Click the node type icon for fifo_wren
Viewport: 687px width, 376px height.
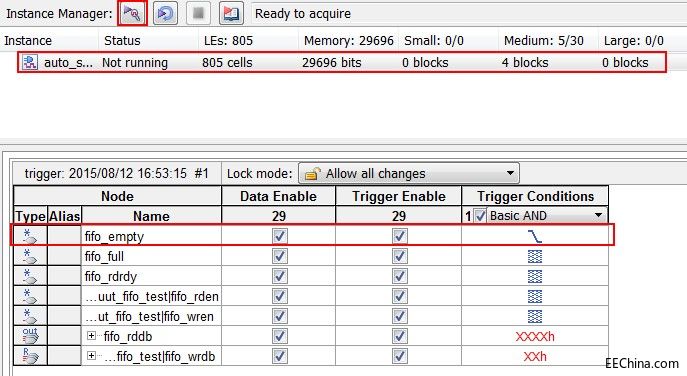click(x=29, y=316)
